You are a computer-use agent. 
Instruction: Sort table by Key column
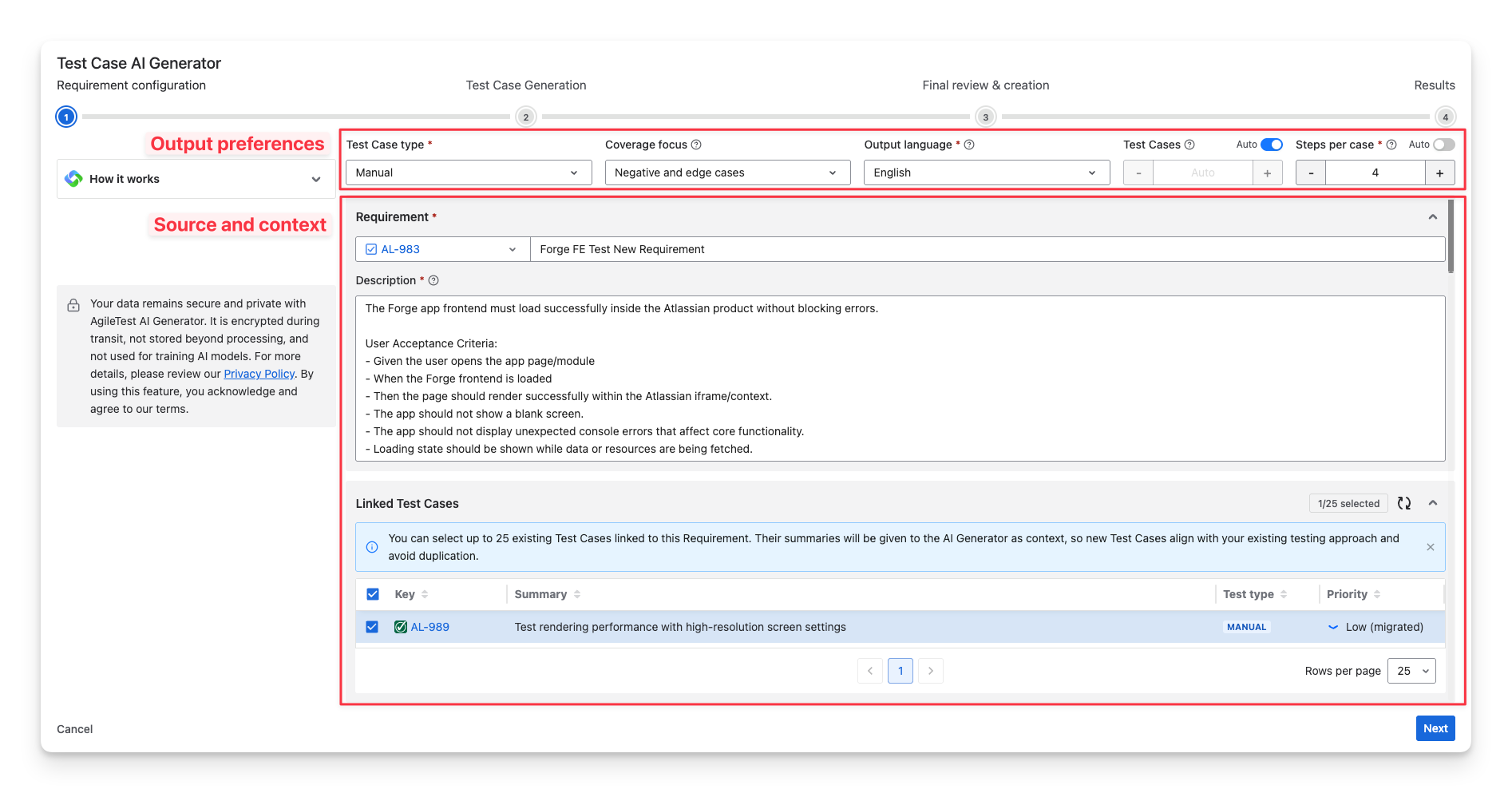(x=425, y=594)
